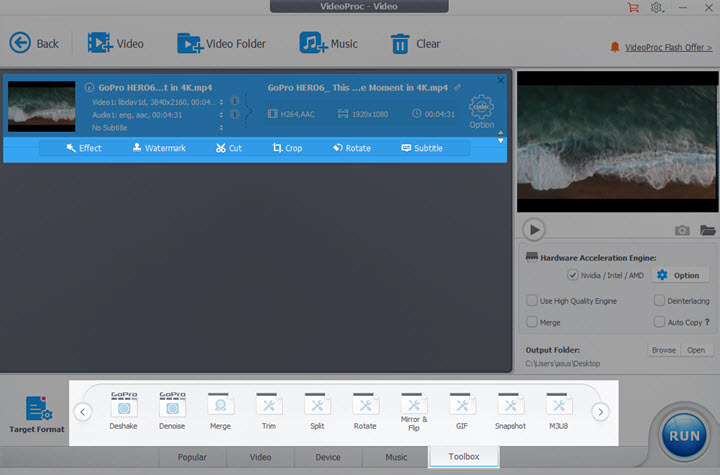Open the Cut editing tool

click(x=228, y=148)
